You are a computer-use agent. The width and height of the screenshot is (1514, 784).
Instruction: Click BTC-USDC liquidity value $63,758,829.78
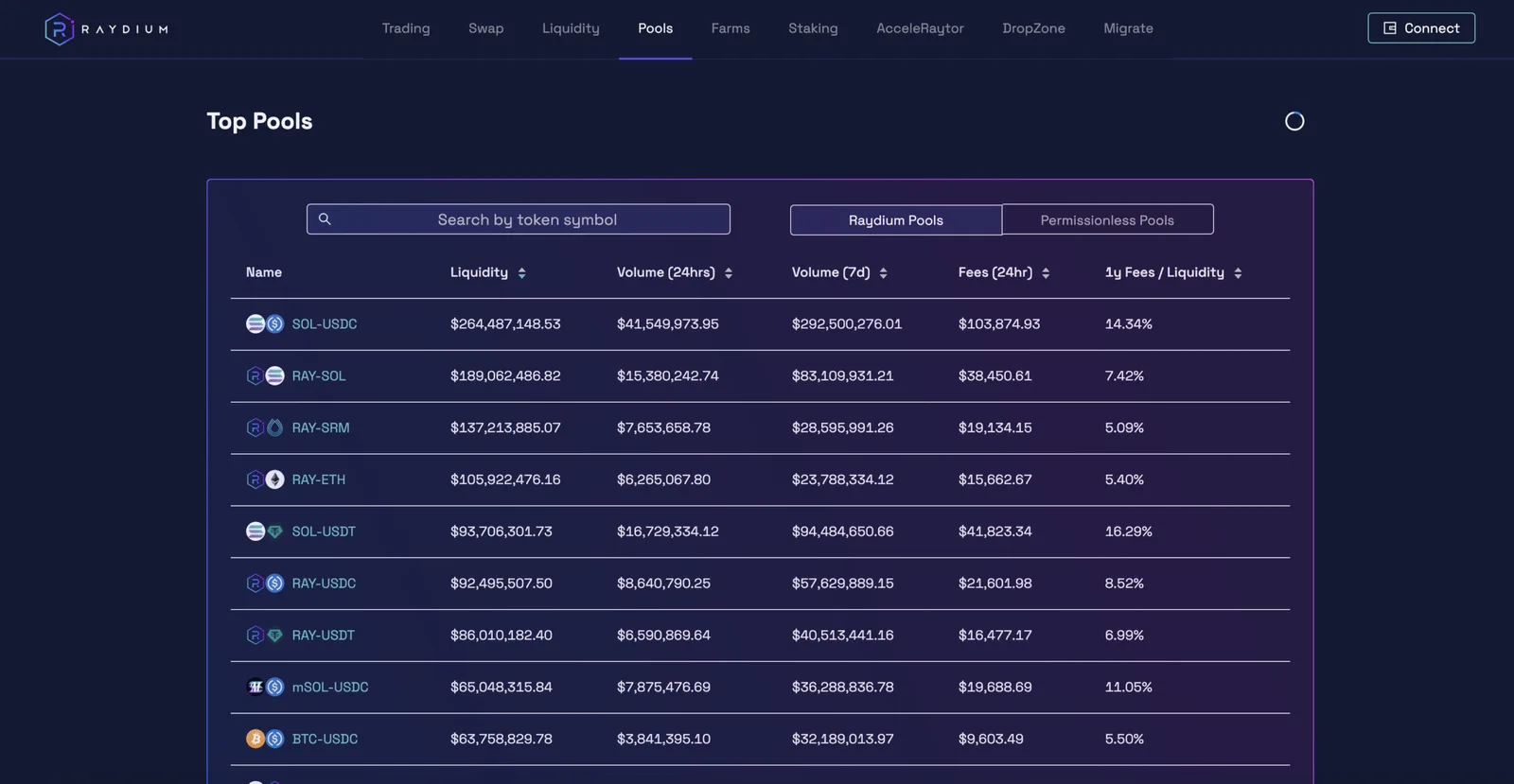tap(502, 740)
